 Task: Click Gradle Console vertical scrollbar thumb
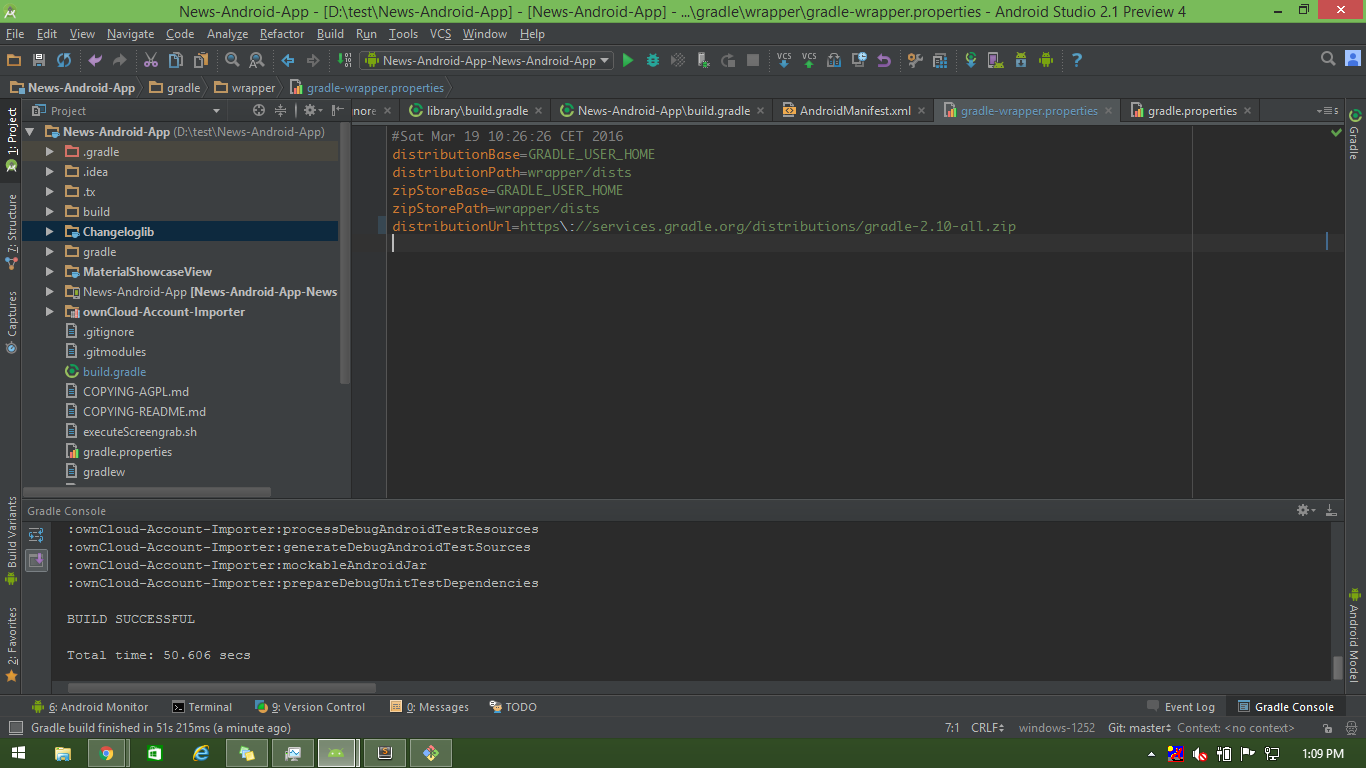(x=1338, y=668)
